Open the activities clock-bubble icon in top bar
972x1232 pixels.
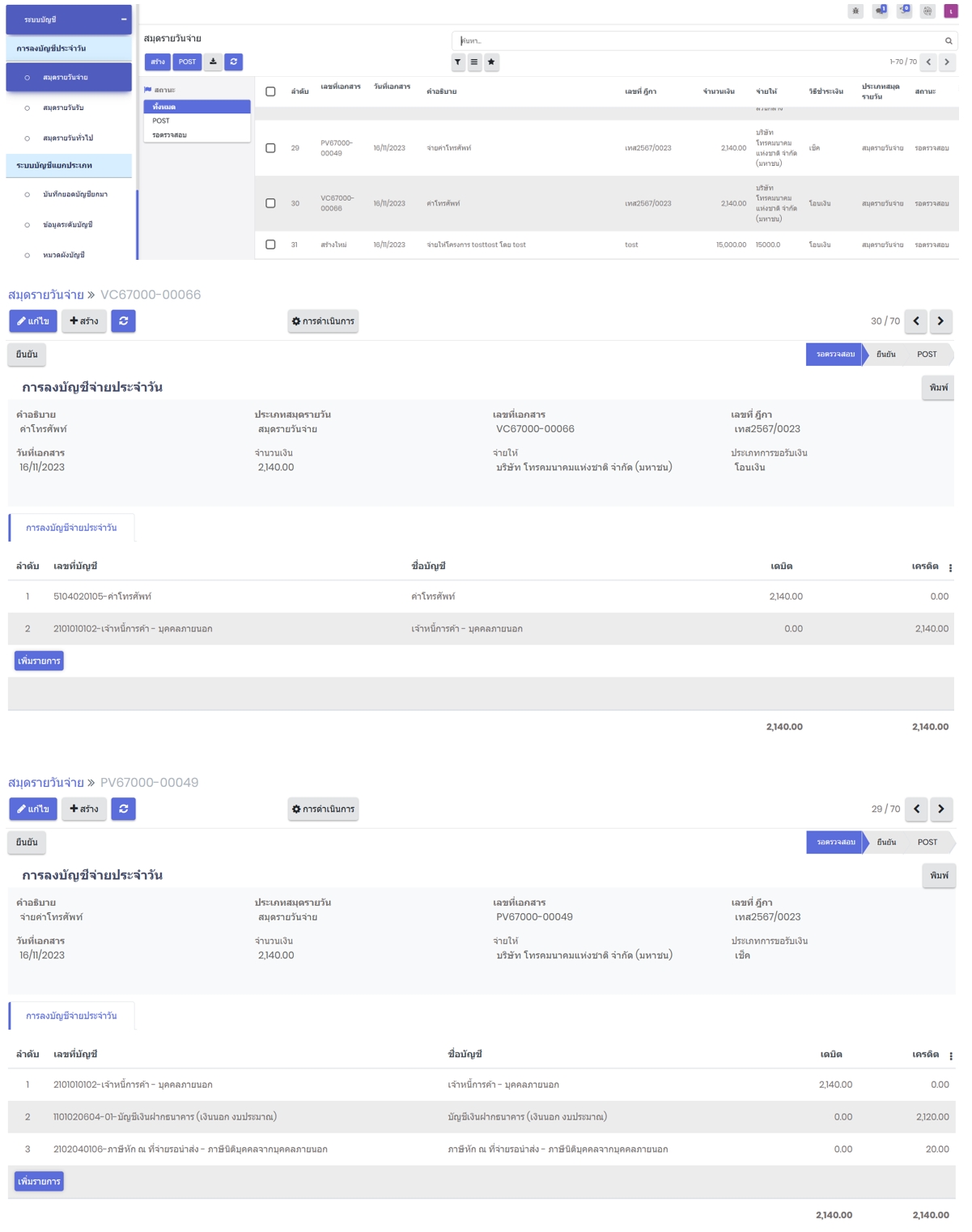(x=904, y=11)
